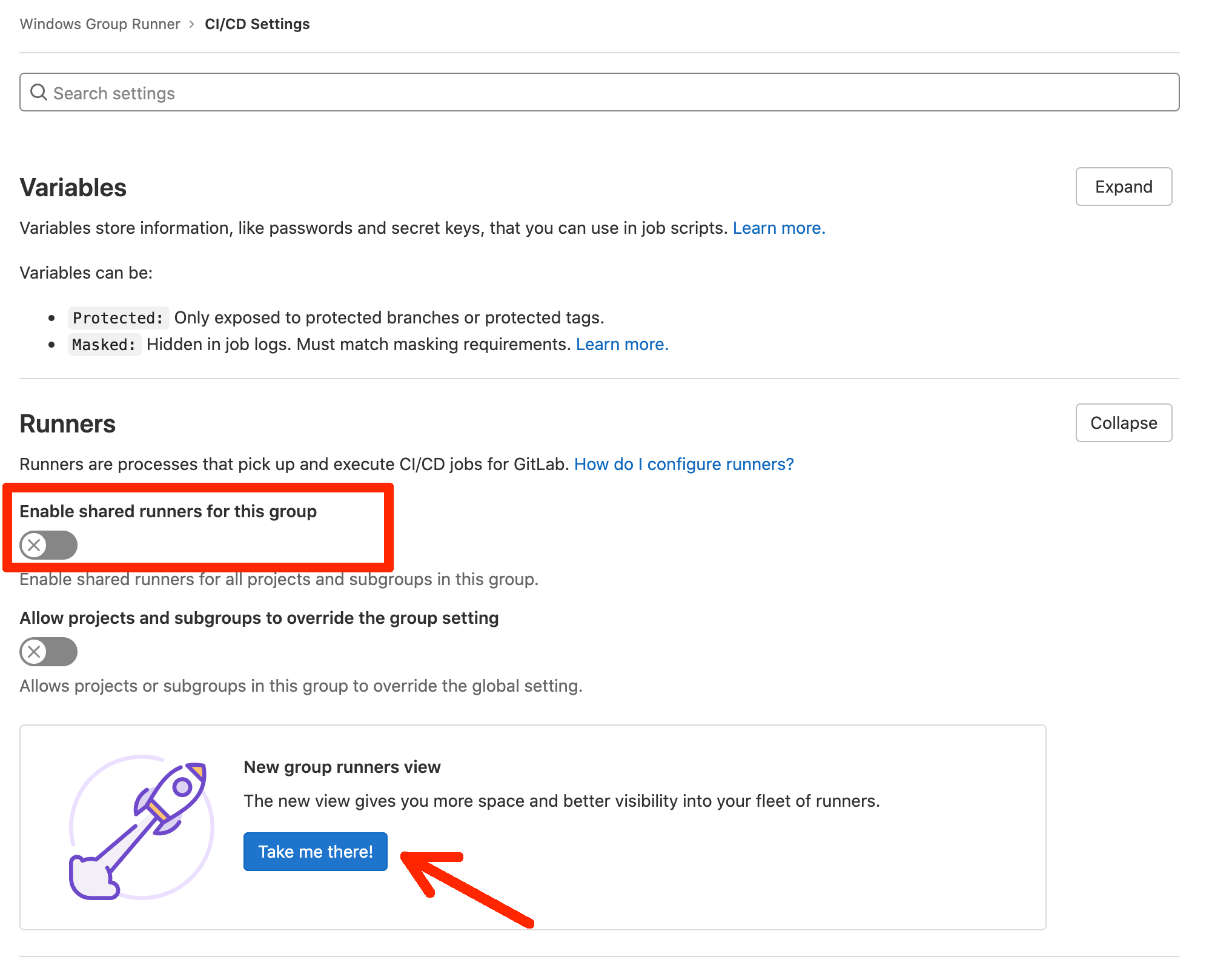Open Learn more link about variables
This screenshot has height=957, width=1232.
pyautogui.click(x=779, y=228)
